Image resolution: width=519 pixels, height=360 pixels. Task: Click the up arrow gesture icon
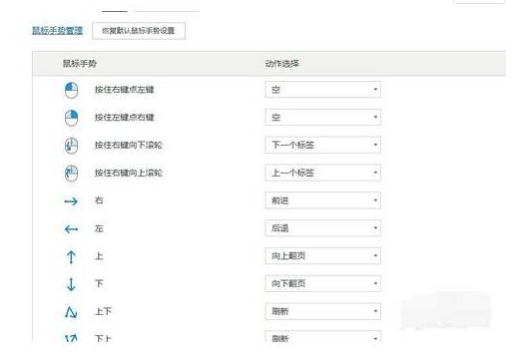(x=71, y=257)
